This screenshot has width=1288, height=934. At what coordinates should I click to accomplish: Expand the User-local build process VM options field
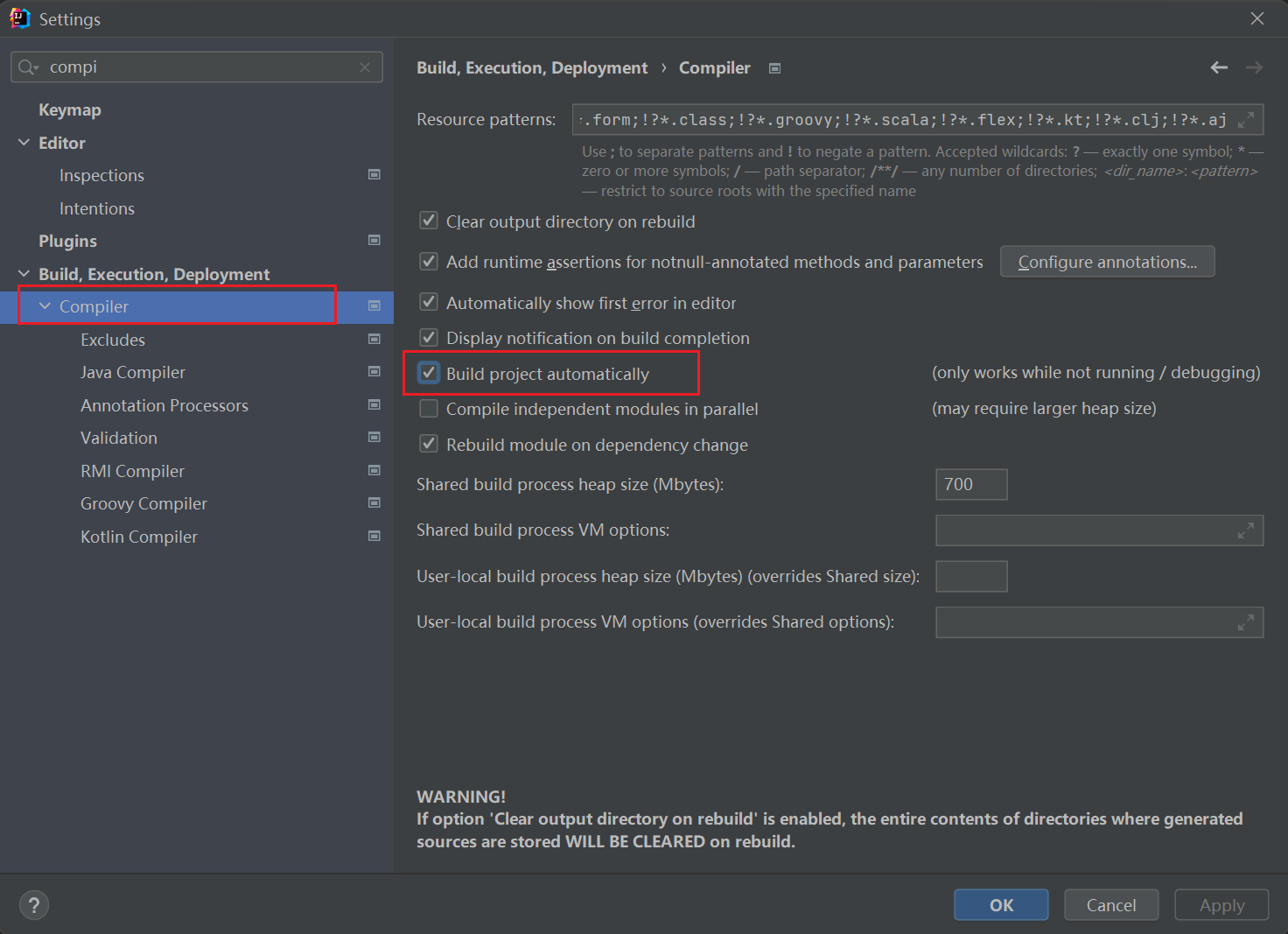(1246, 622)
